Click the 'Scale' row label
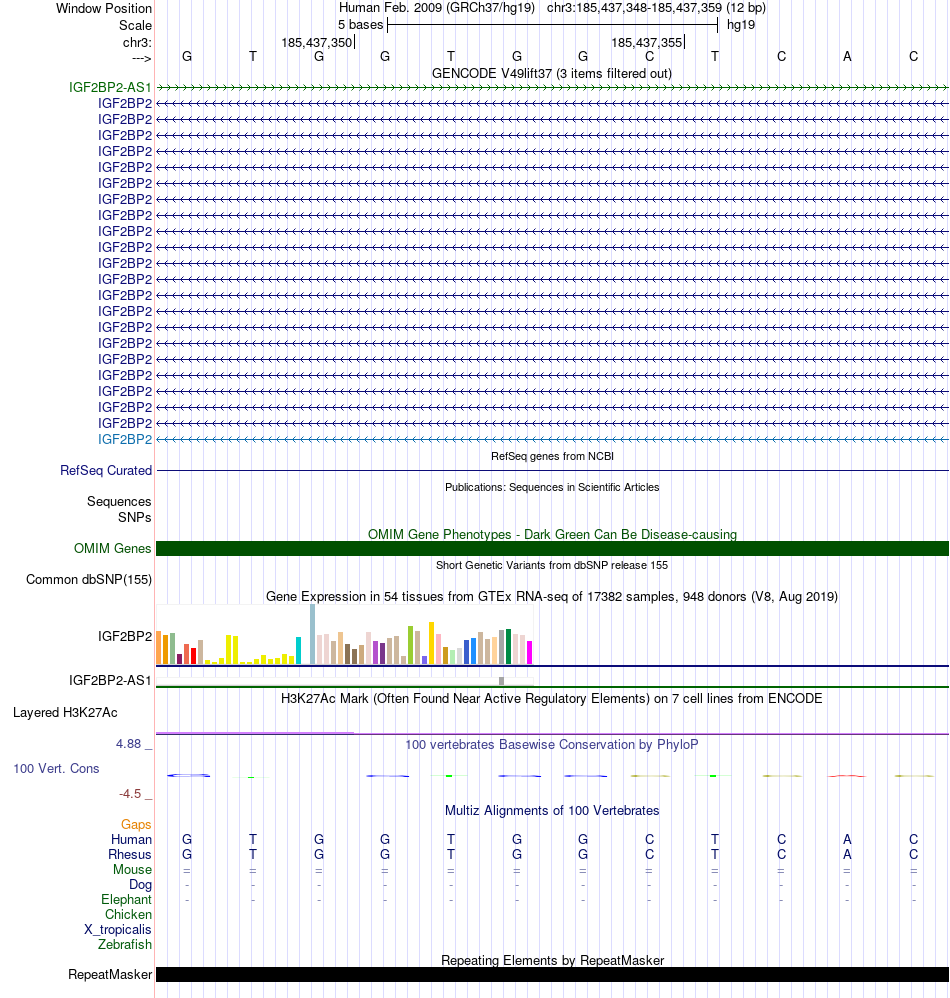 coord(136,25)
